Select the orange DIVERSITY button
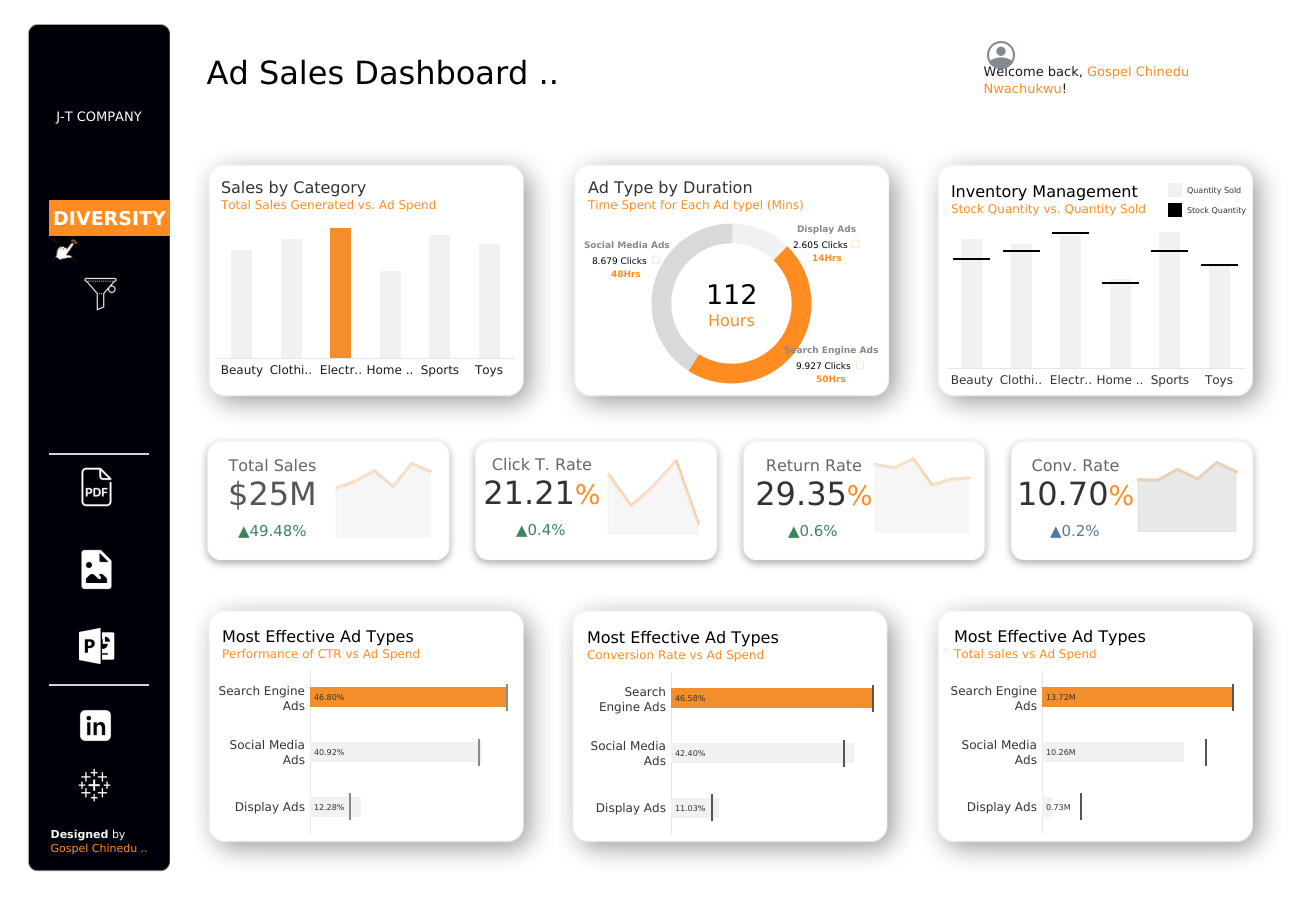The image size is (1299, 899). point(109,218)
